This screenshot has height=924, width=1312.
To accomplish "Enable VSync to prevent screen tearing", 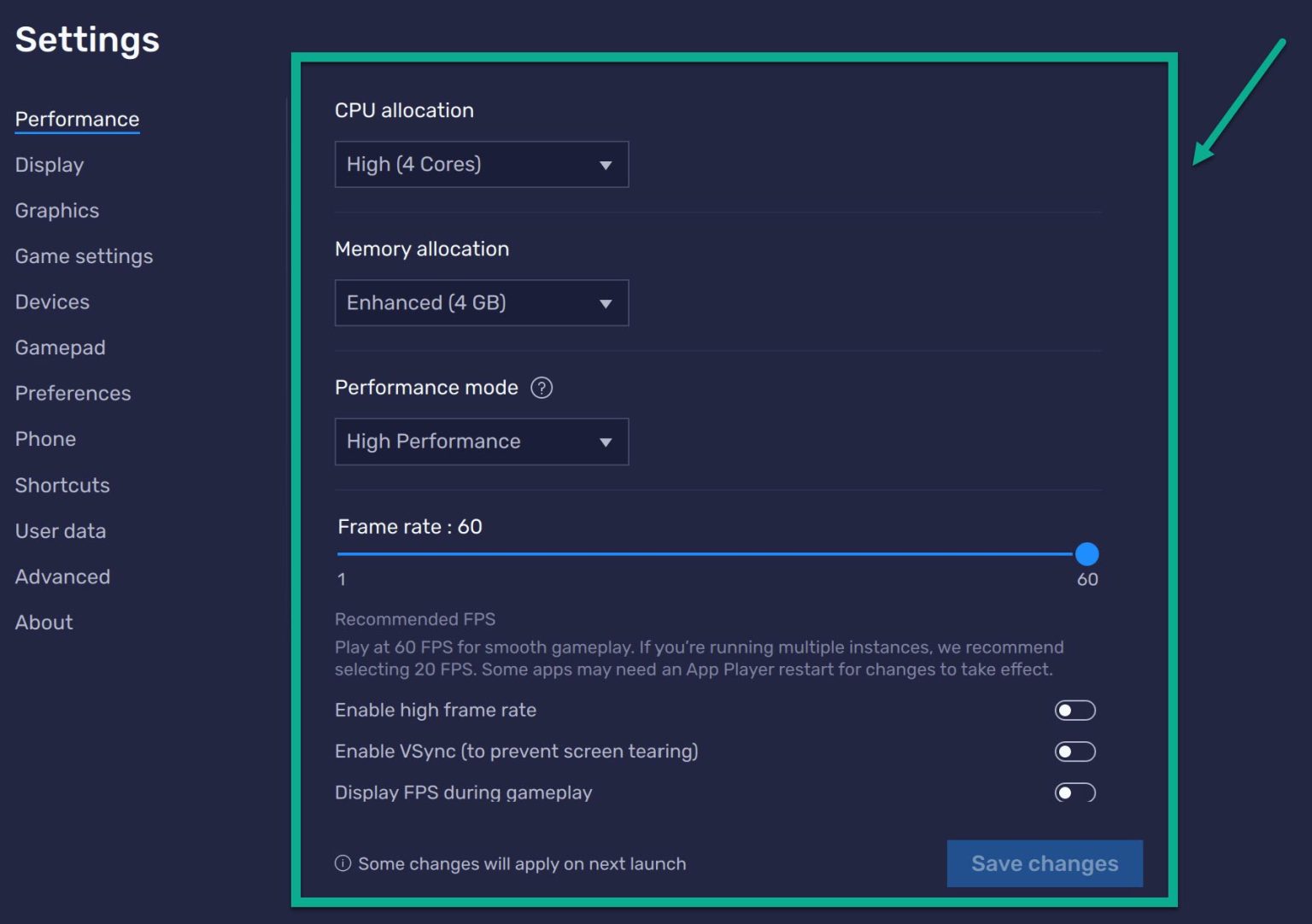I will (1075, 751).
